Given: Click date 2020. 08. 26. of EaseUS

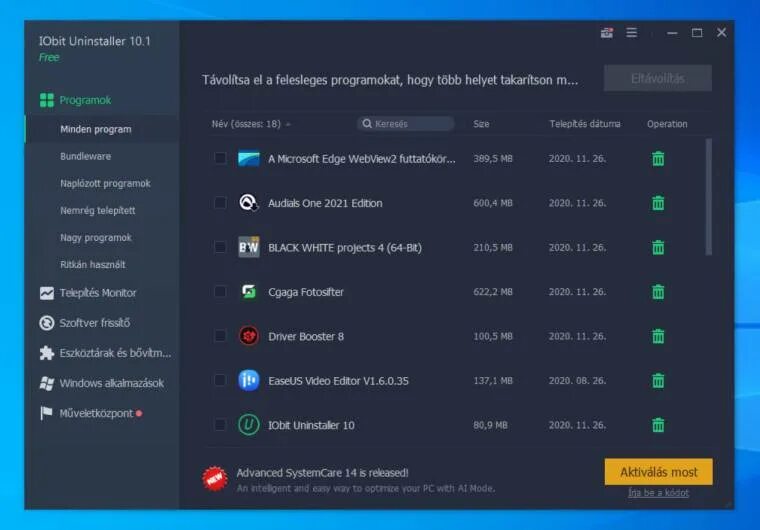Looking at the screenshot, I should [577, 381].
